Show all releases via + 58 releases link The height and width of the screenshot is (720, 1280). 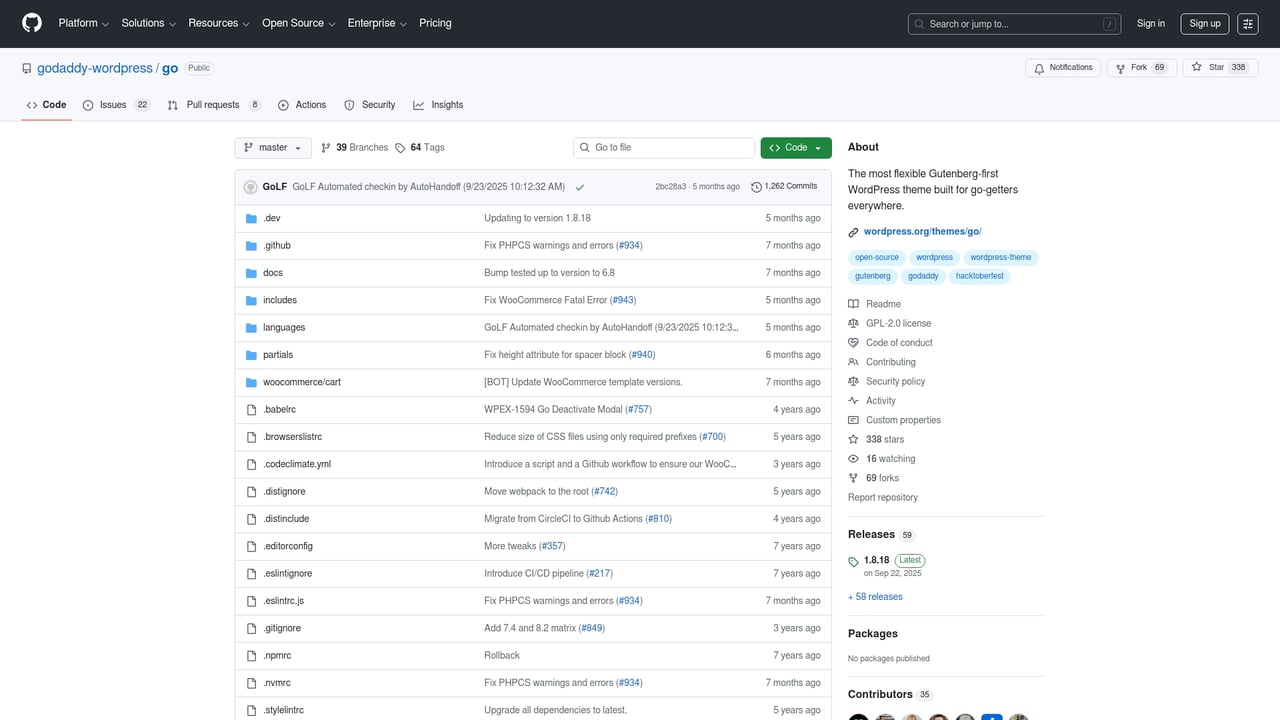point(875,596)
